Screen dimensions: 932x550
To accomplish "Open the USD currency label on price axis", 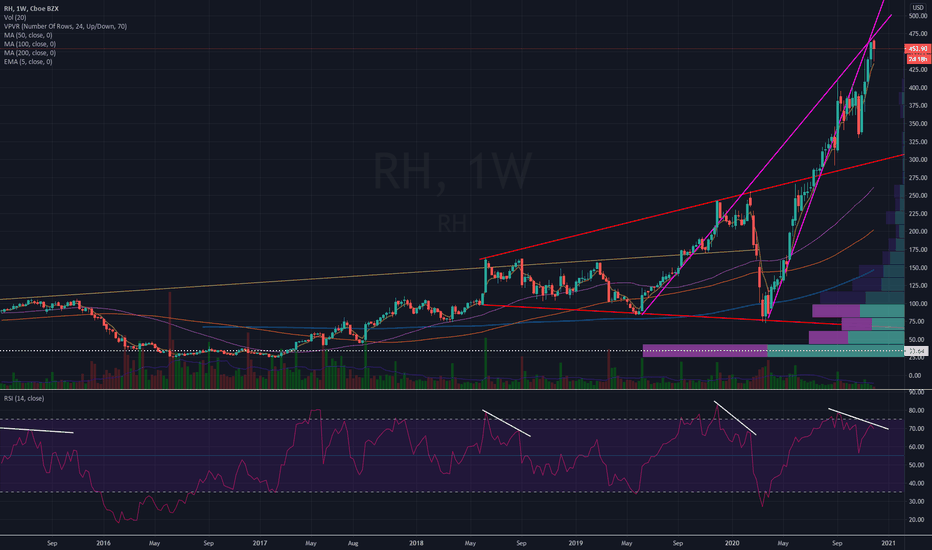I will 918,8.
